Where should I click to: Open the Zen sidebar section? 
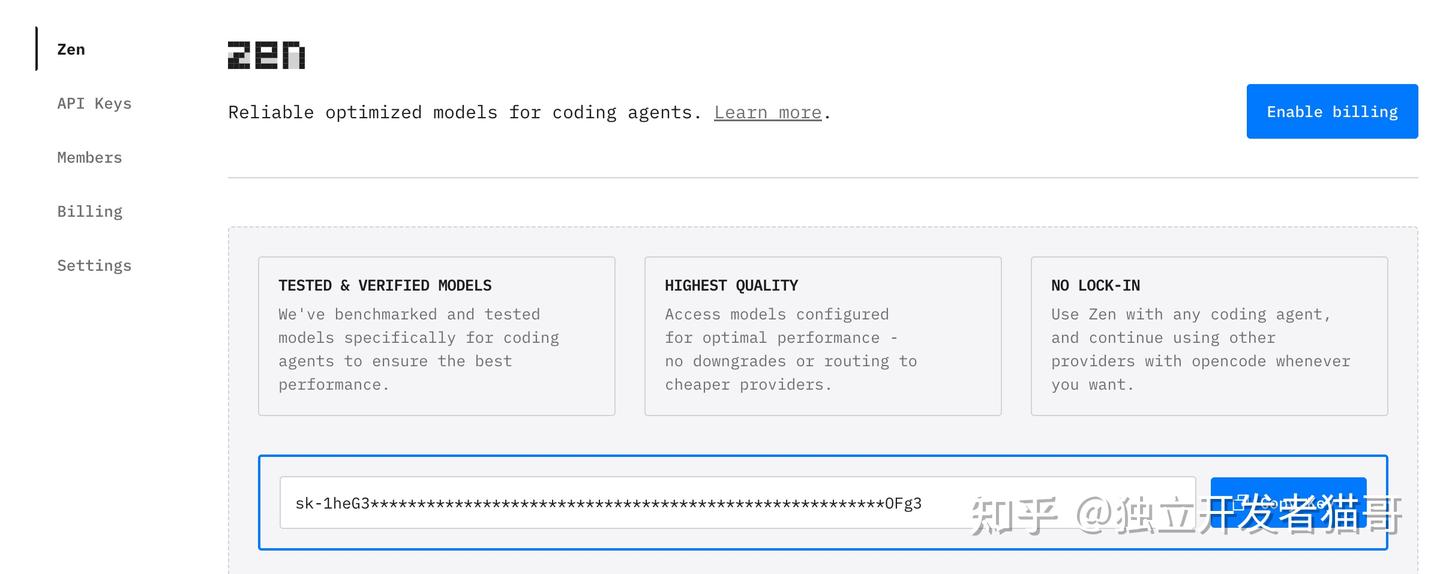pyautogui.click(x=71, y=49)
